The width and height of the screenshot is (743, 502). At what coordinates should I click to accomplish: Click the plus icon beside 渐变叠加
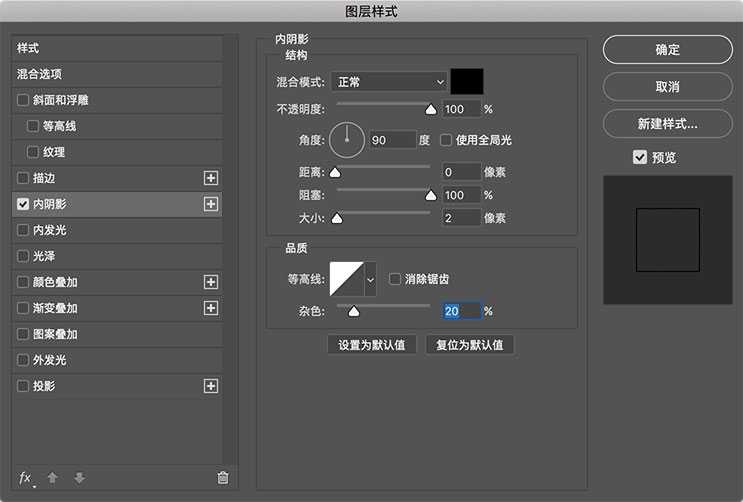point(210,308)
